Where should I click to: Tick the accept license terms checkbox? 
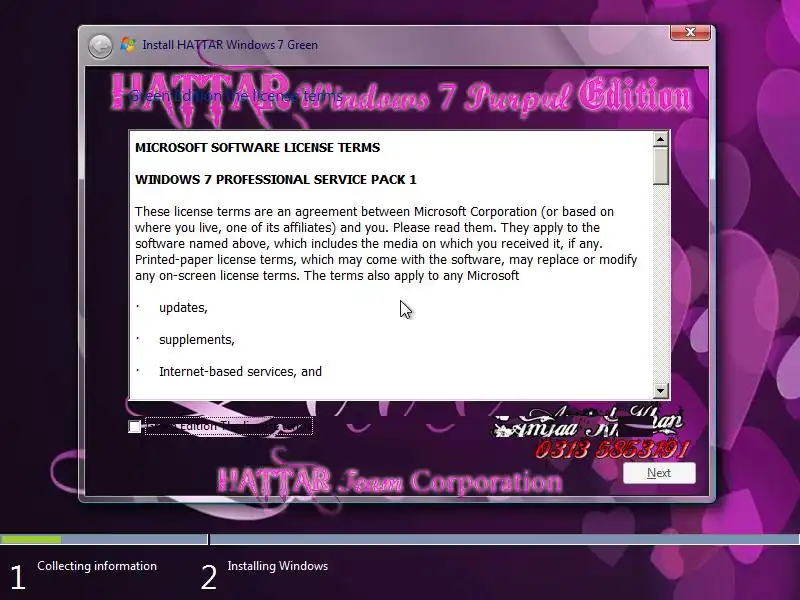point(135,427)
